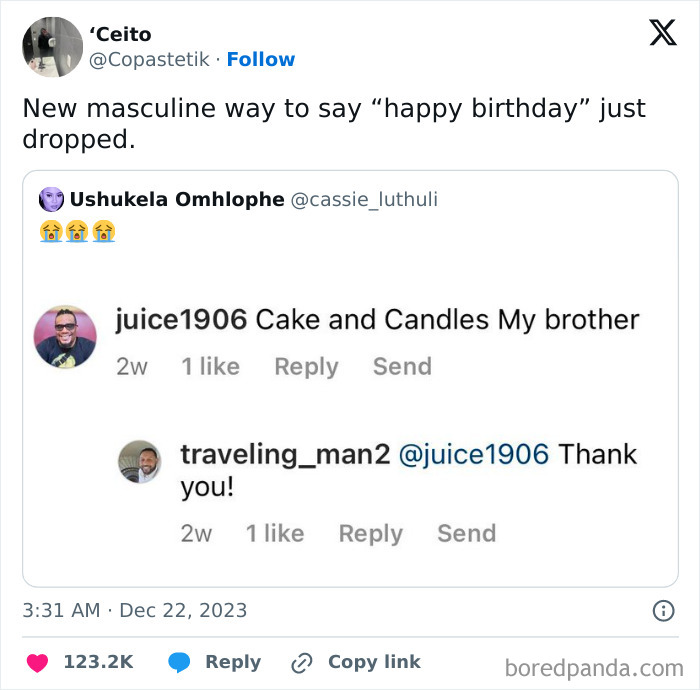Click the @juice1906 mention link

[x=473, y=454]
